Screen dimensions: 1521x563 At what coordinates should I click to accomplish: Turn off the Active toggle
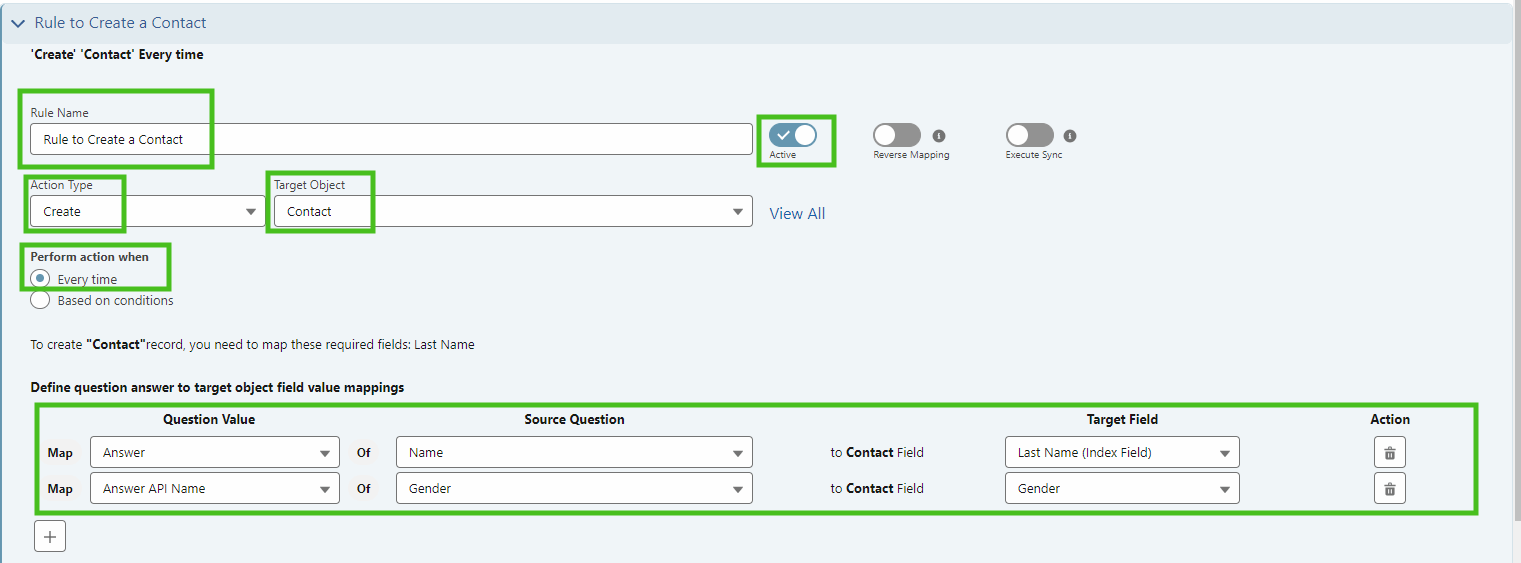tap(793, 135)
